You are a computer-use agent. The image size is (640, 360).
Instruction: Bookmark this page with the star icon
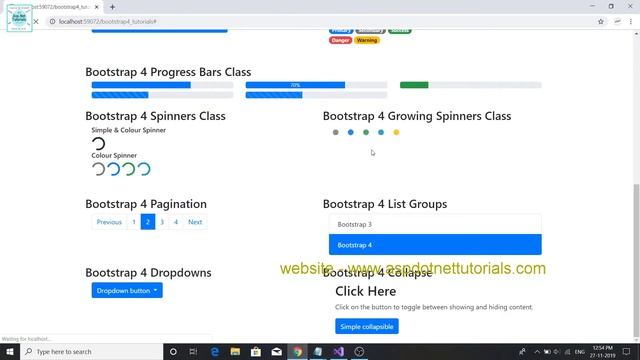pos(601,22)
